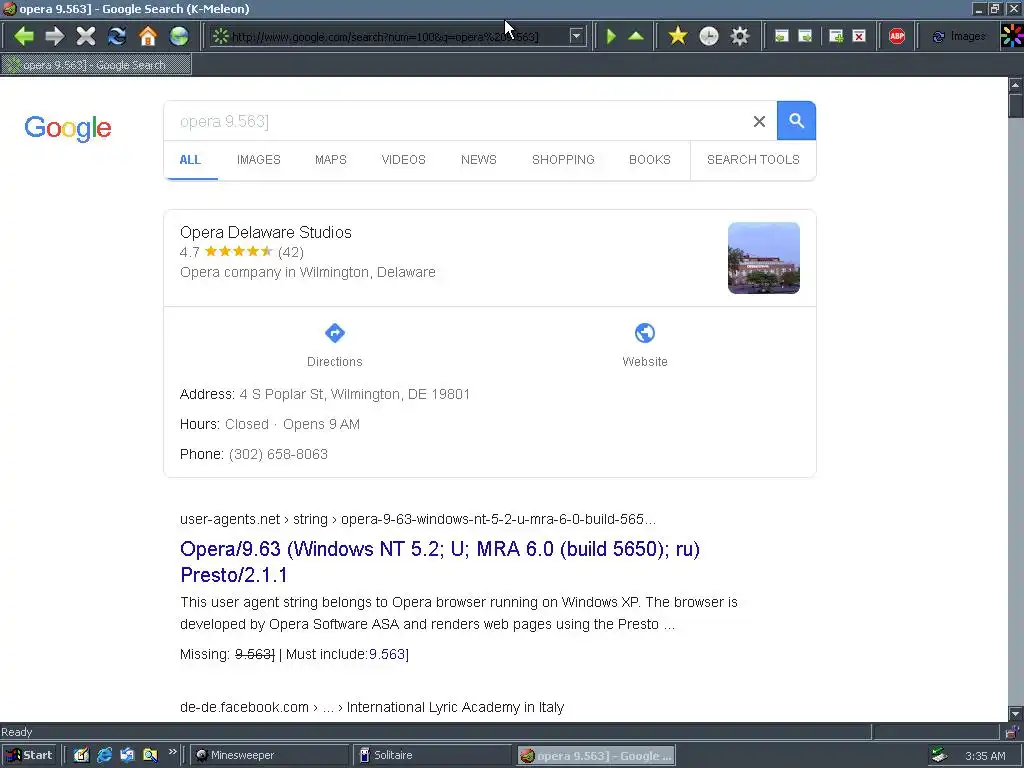Close current tab with the red X window icon
Screen dimensions: 1024x768
point(859,36)
